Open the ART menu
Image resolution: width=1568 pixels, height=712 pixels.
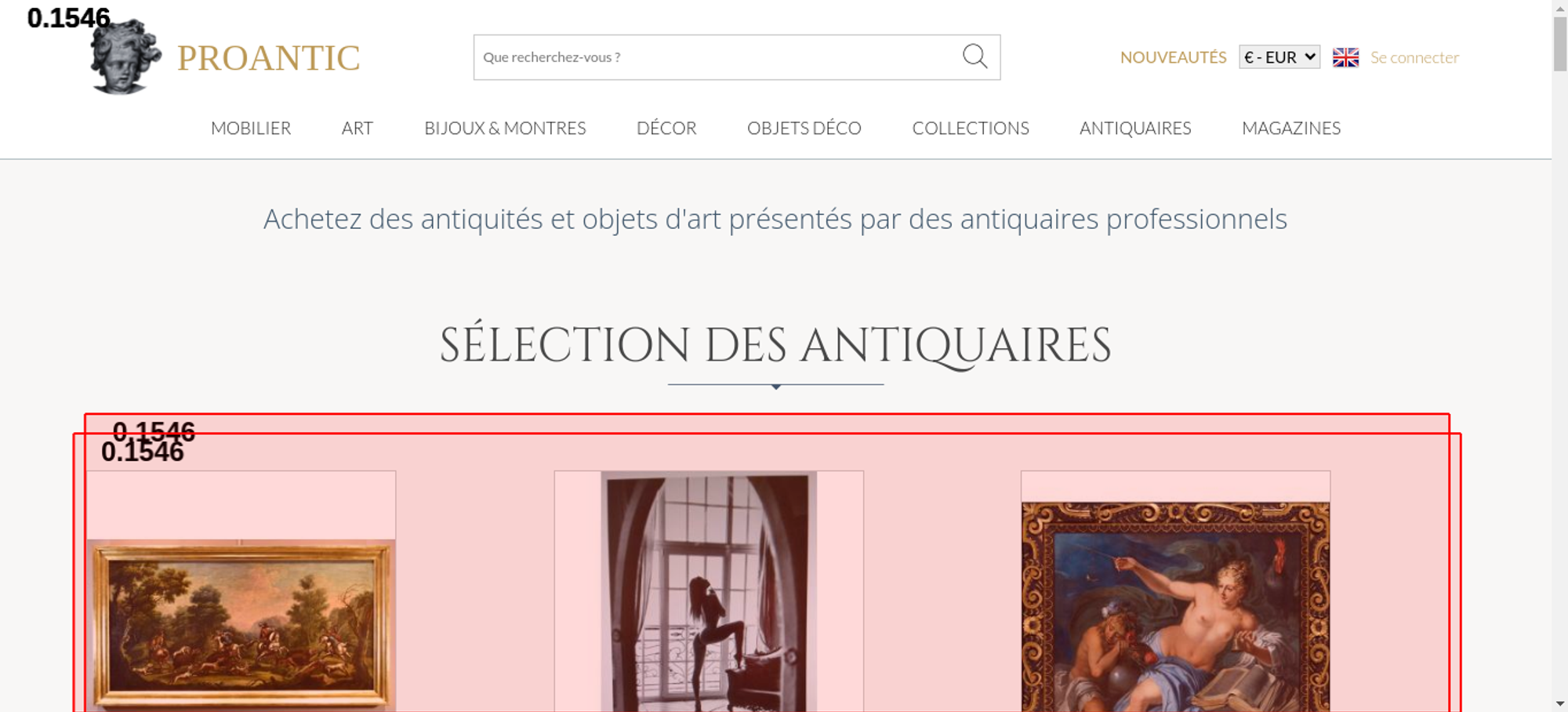[358, 128]
